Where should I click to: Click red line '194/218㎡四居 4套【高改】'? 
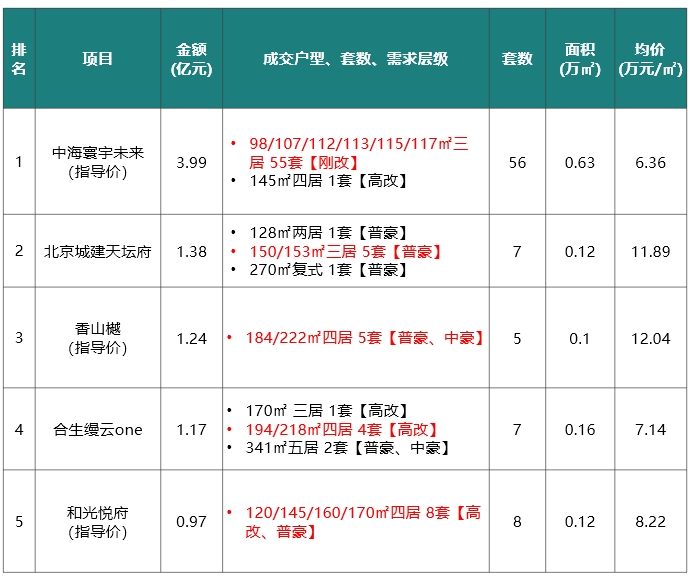[x=343, y=429]
